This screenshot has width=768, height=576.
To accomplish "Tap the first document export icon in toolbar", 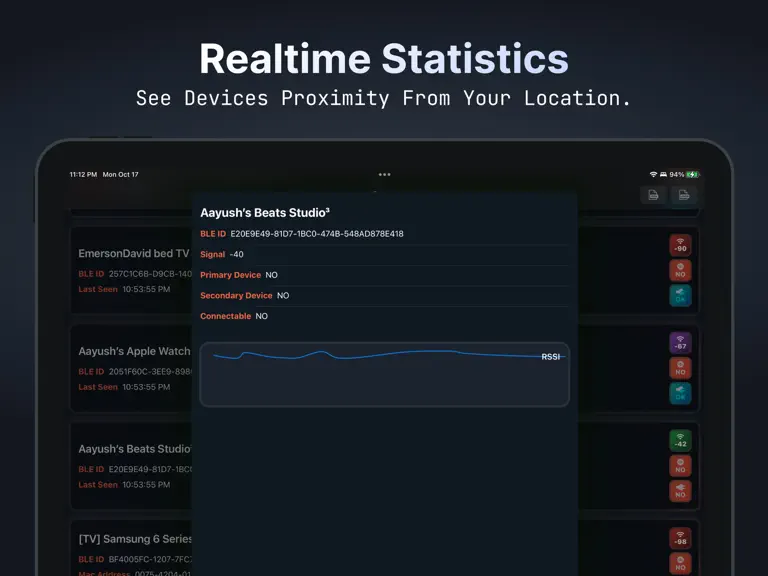I will (653, 195).
